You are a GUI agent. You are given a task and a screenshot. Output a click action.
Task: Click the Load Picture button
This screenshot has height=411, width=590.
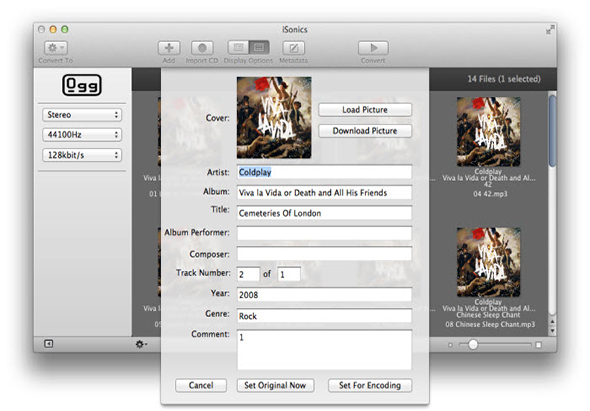pos(365,110)
